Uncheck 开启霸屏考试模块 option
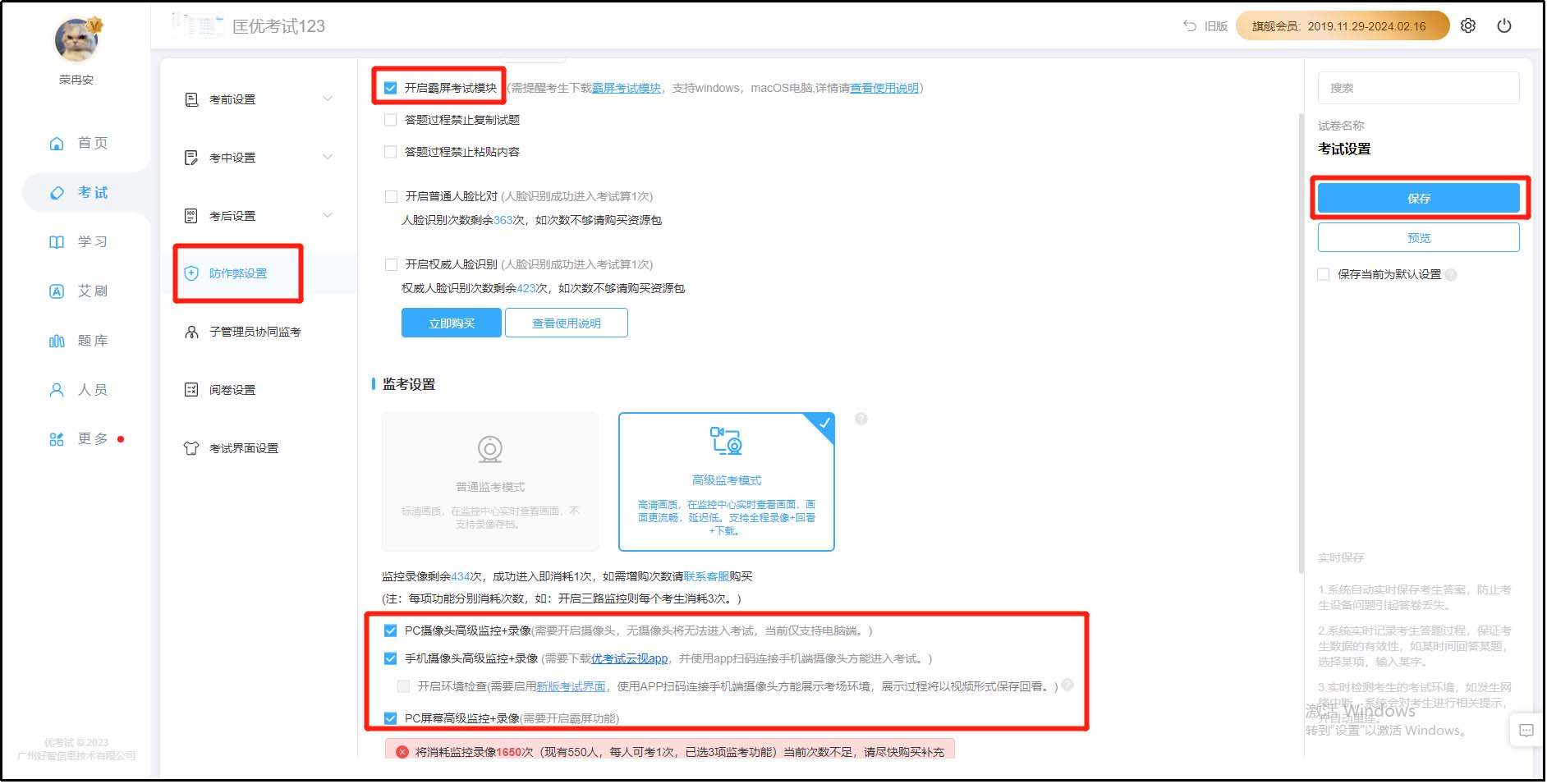This screenshot has height=784, width=1547. (390, 88)
